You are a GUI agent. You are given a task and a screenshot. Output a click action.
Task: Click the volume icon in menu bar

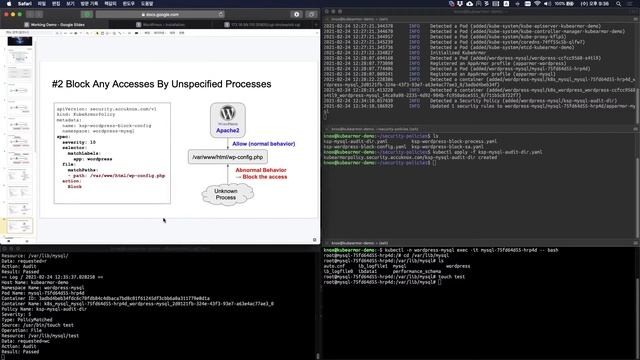point(547,4)
